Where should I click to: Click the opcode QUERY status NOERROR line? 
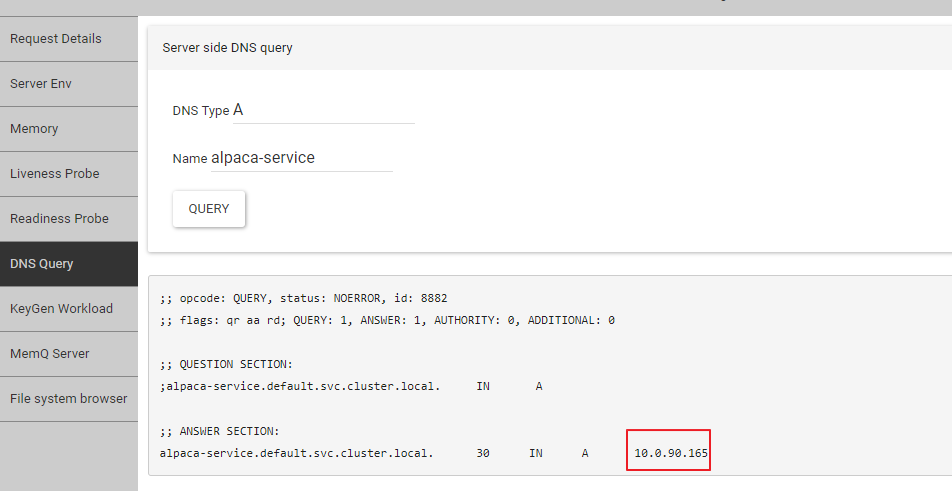(x=304, y=298)
